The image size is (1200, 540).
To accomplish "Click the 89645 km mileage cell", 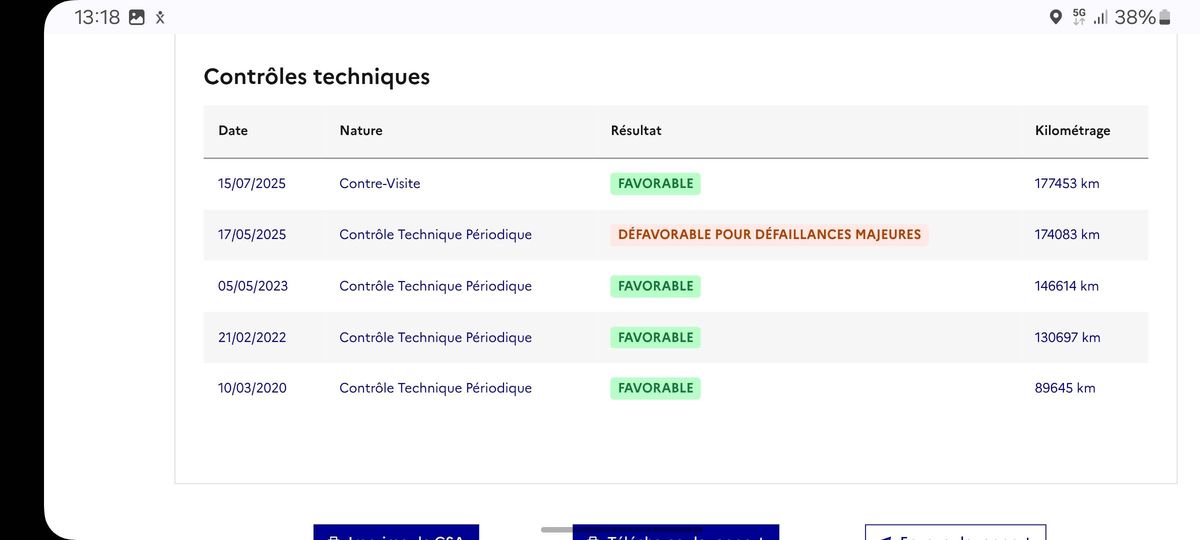I will coord(1065,388).
